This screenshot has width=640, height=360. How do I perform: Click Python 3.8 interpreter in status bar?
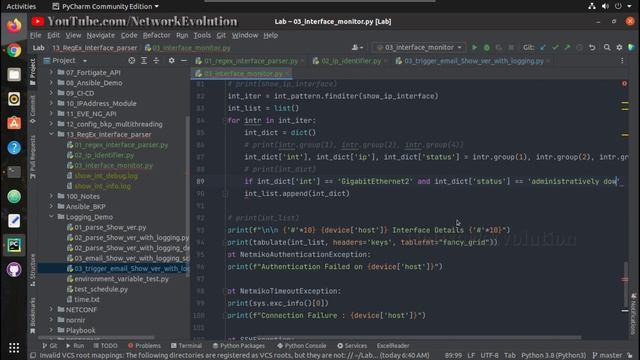click(553, 356)
